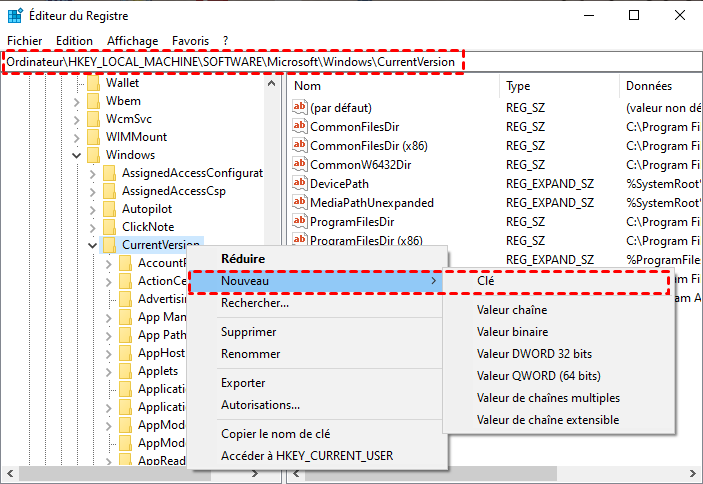The width and height of the screenshot is (703, 484).
Task: Choose Clé from the Nouveau submenu
Action: pos(486,282)
